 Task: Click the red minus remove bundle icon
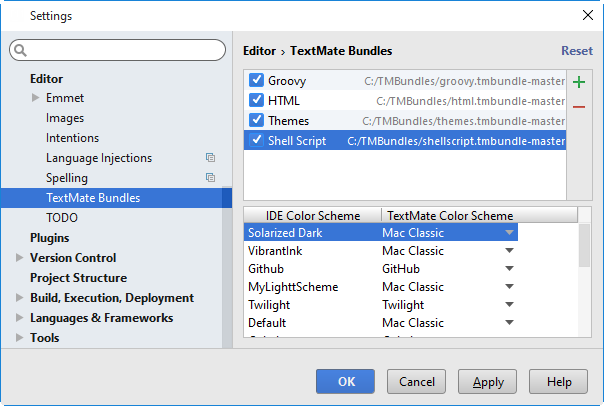[x=579, y=108]
